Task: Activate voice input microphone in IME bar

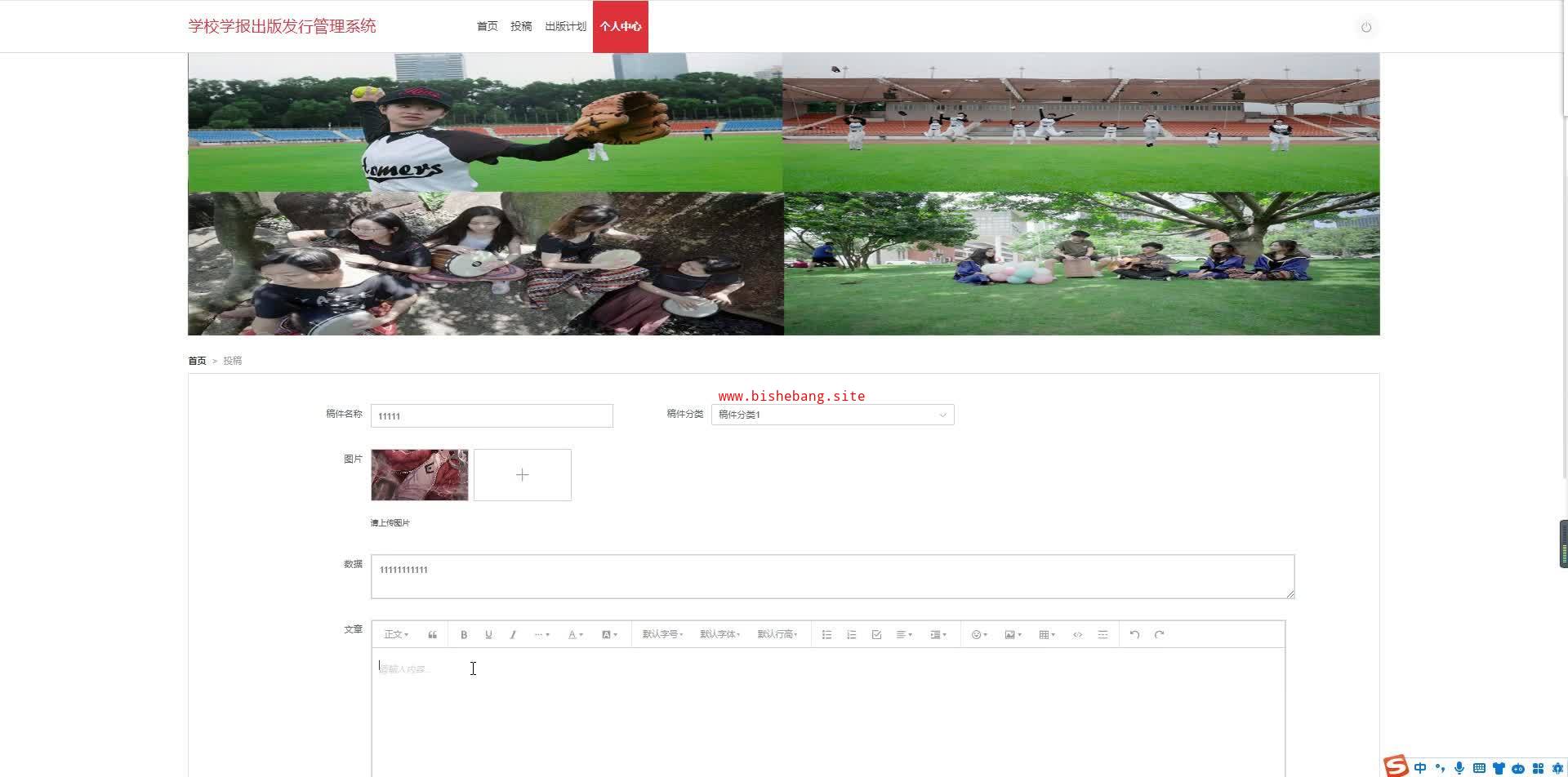Action: [1459, 768]
